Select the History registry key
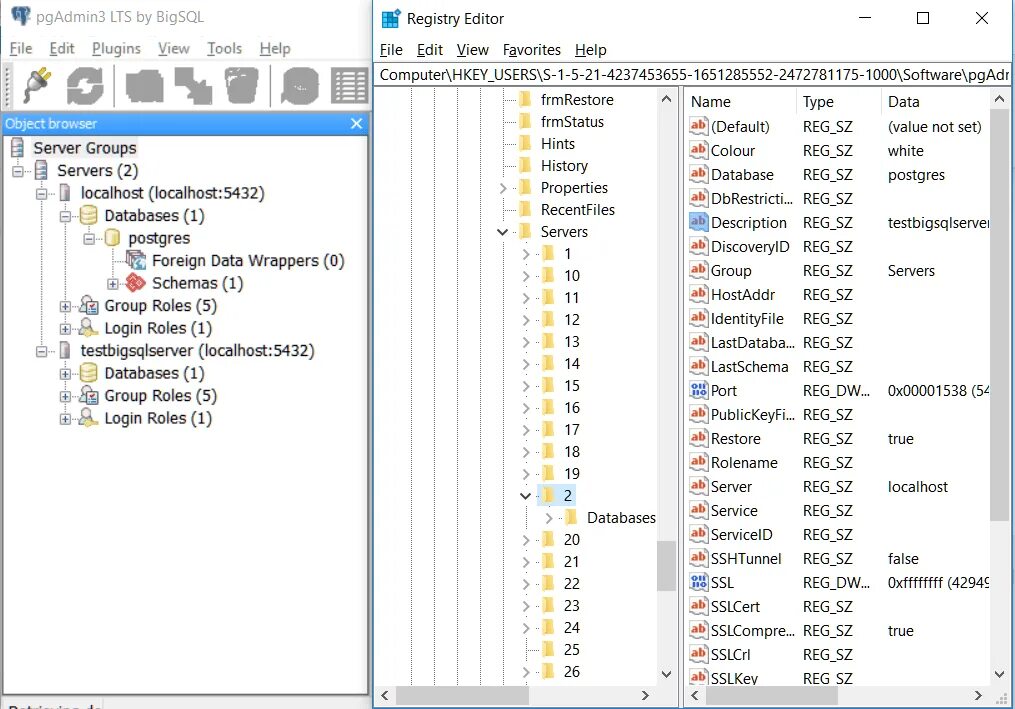This screenshot has width=1015, height=709. coord(564,166)
